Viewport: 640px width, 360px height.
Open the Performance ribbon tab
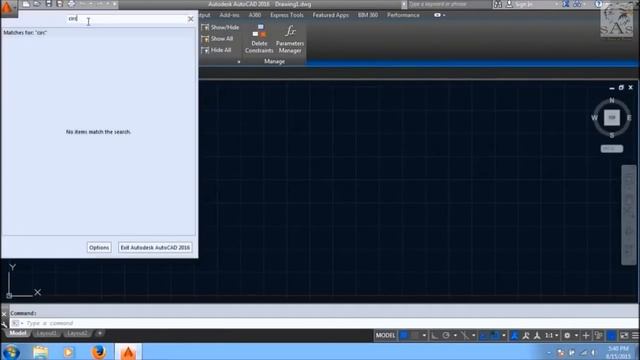tap(403, 15)
